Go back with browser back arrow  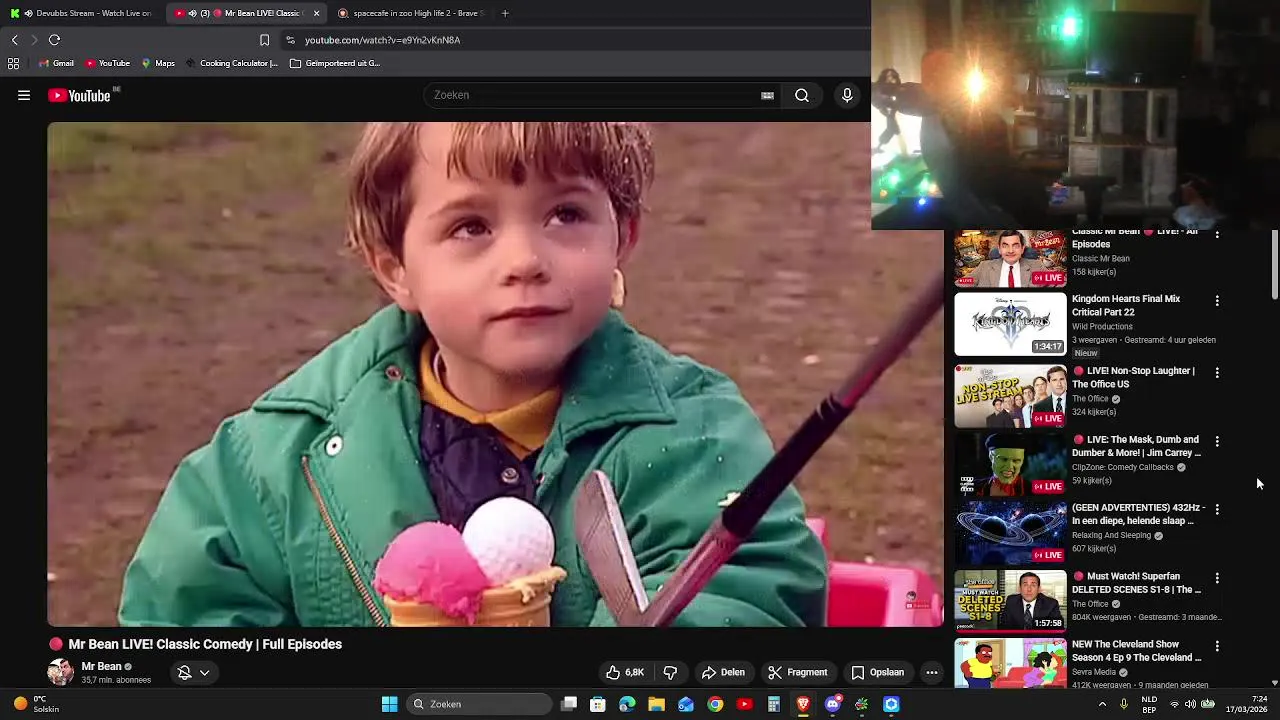(14, 40)
